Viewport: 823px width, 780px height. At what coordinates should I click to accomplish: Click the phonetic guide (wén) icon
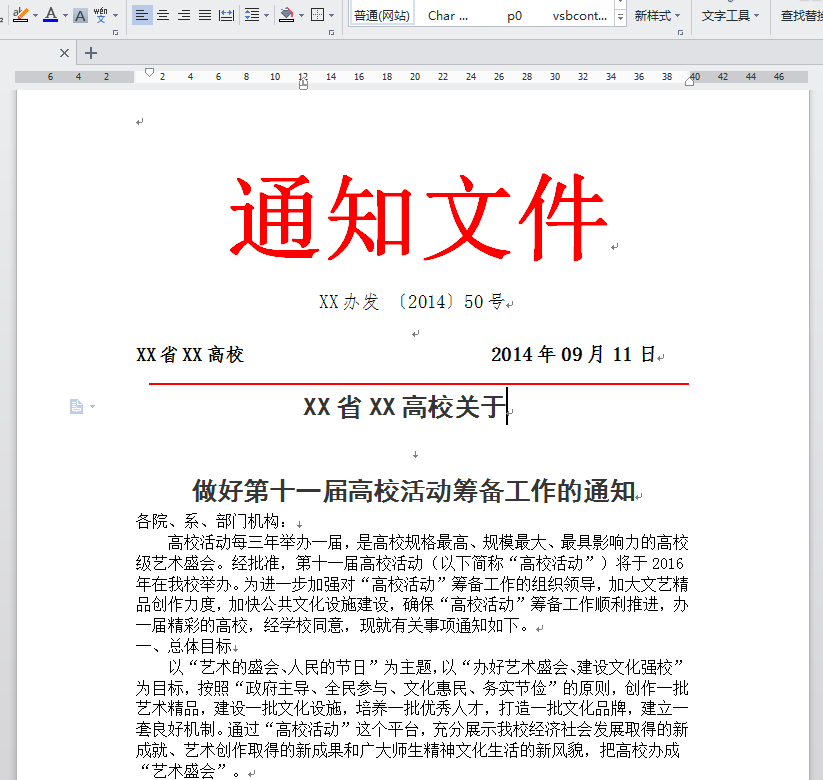point(101,15)
